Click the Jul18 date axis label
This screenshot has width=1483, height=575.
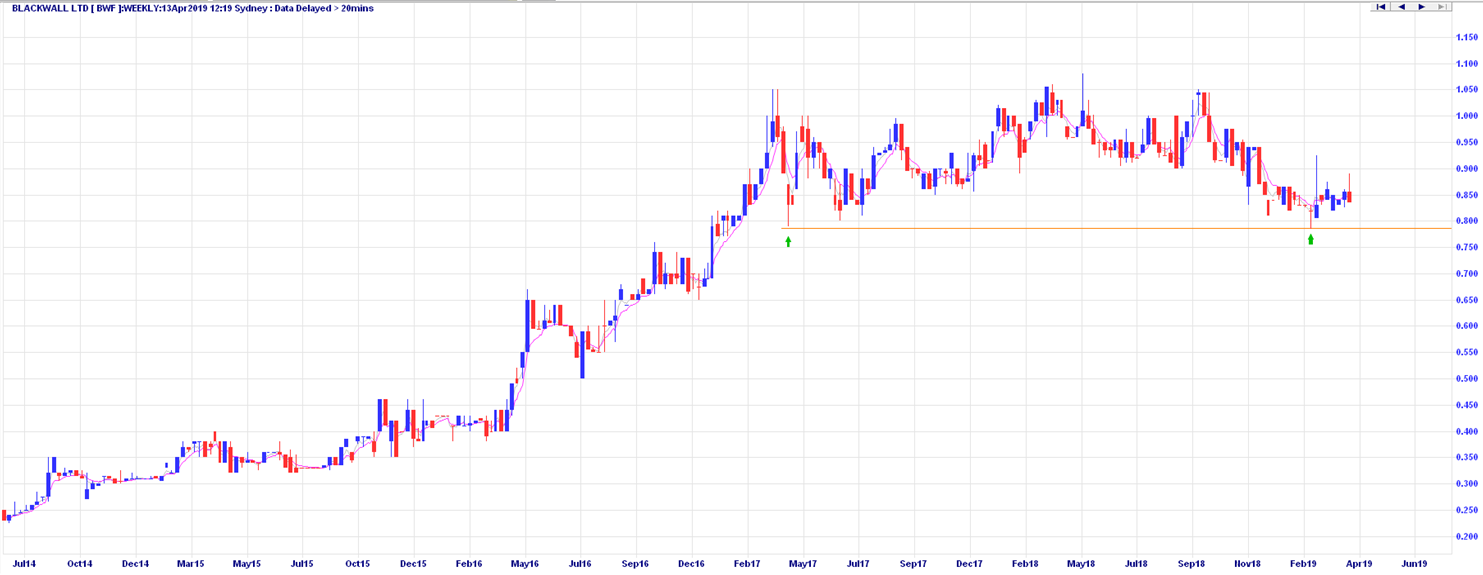coord(1136,564)
